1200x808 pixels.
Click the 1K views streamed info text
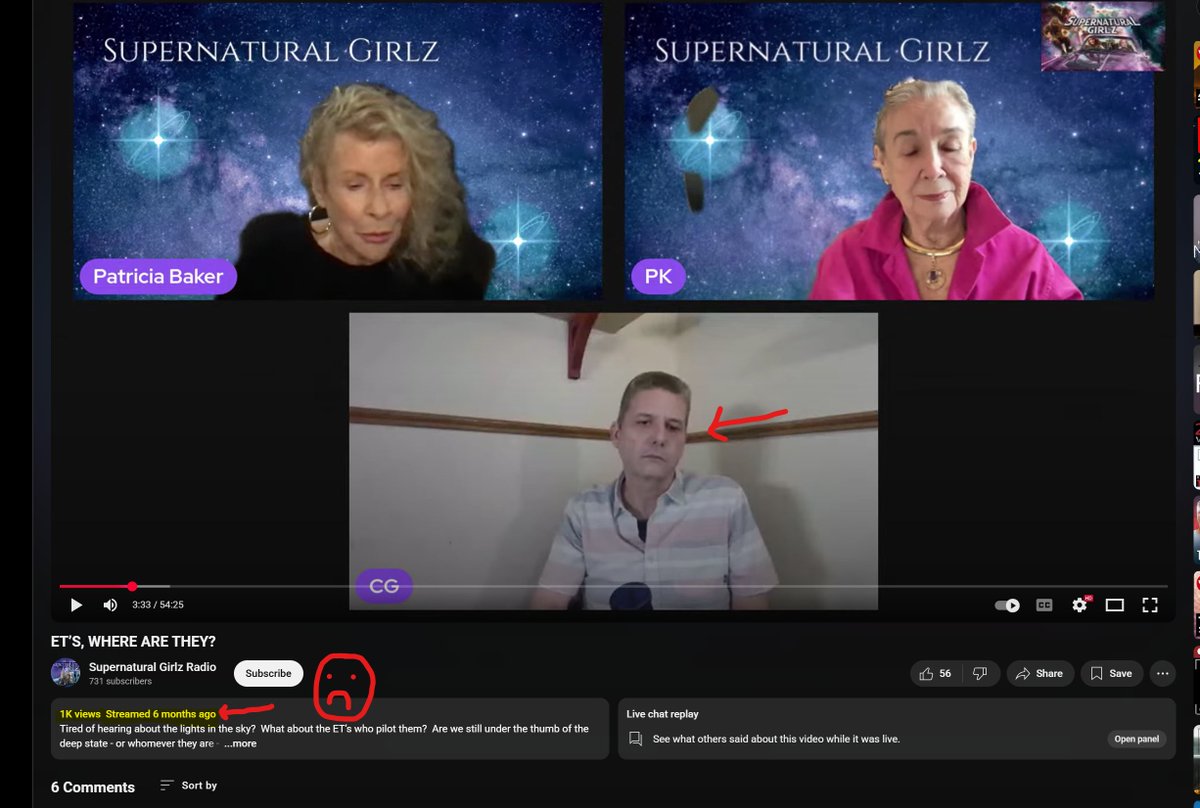(x=138, y=714)
